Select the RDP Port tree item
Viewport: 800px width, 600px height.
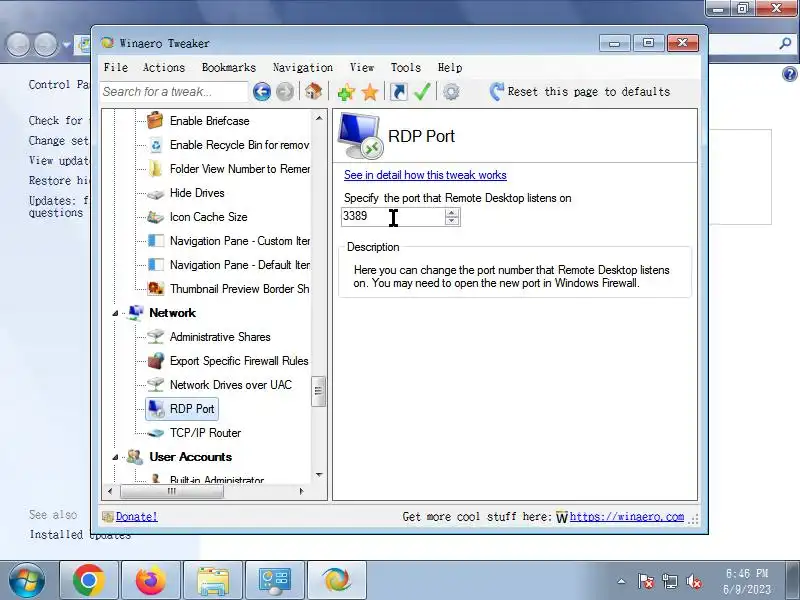pyautogui.click(x=192, y=409)
